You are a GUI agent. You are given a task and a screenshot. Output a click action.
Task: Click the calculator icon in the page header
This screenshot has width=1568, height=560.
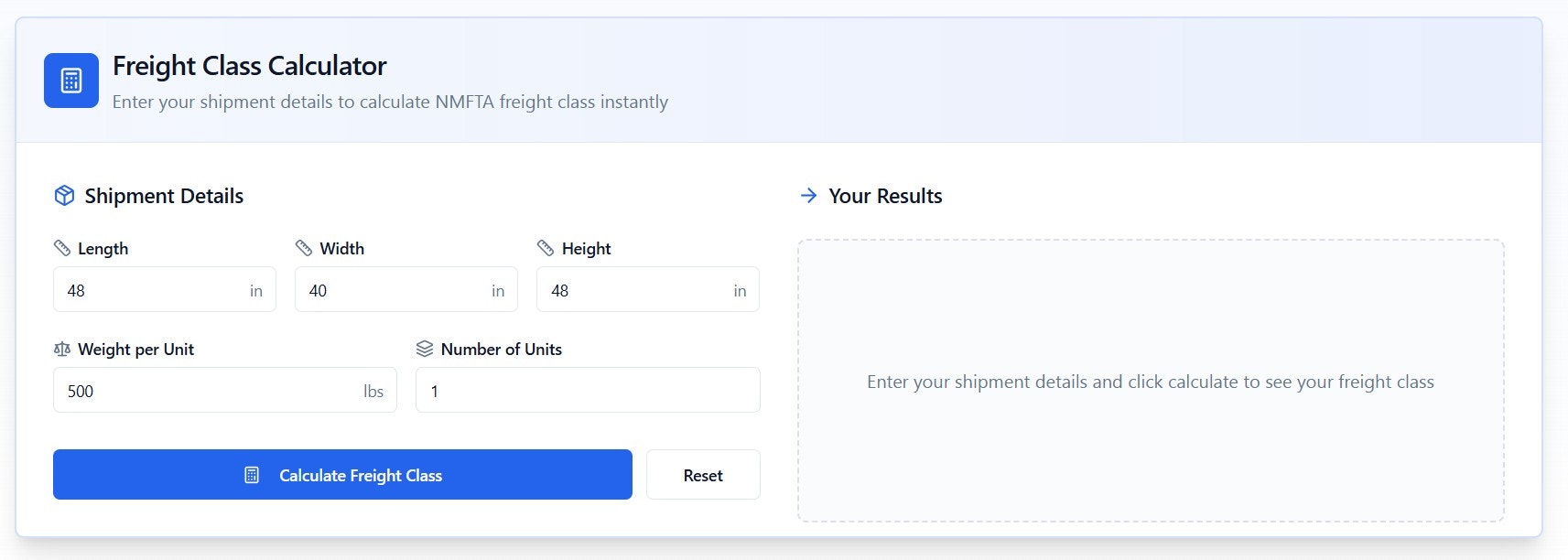coord(70,81)
